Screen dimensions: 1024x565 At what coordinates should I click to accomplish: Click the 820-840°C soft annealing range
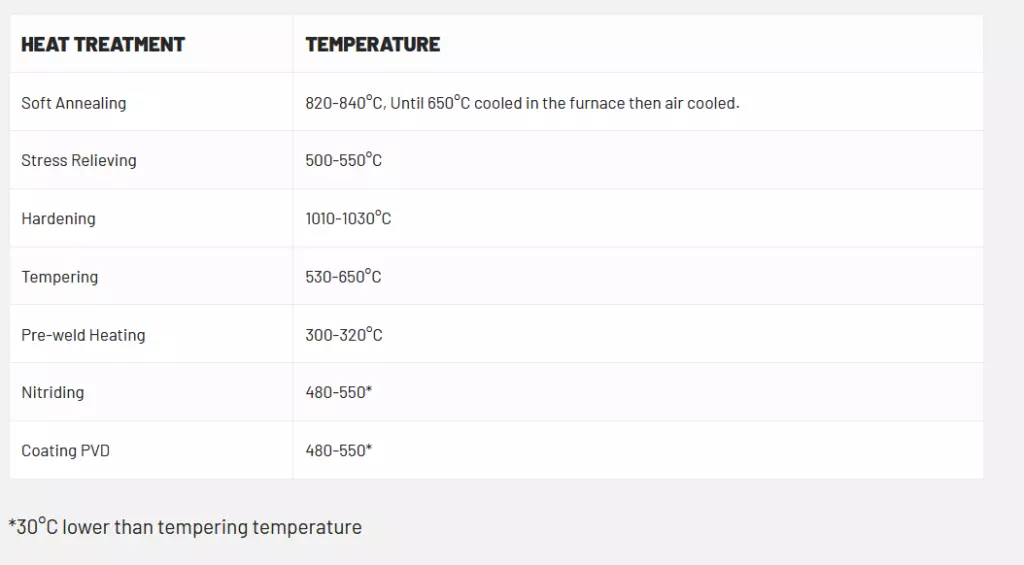pos(344,103)
